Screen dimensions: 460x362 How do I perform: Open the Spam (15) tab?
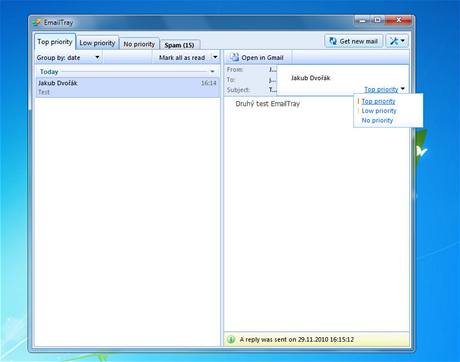pos(179,45)
